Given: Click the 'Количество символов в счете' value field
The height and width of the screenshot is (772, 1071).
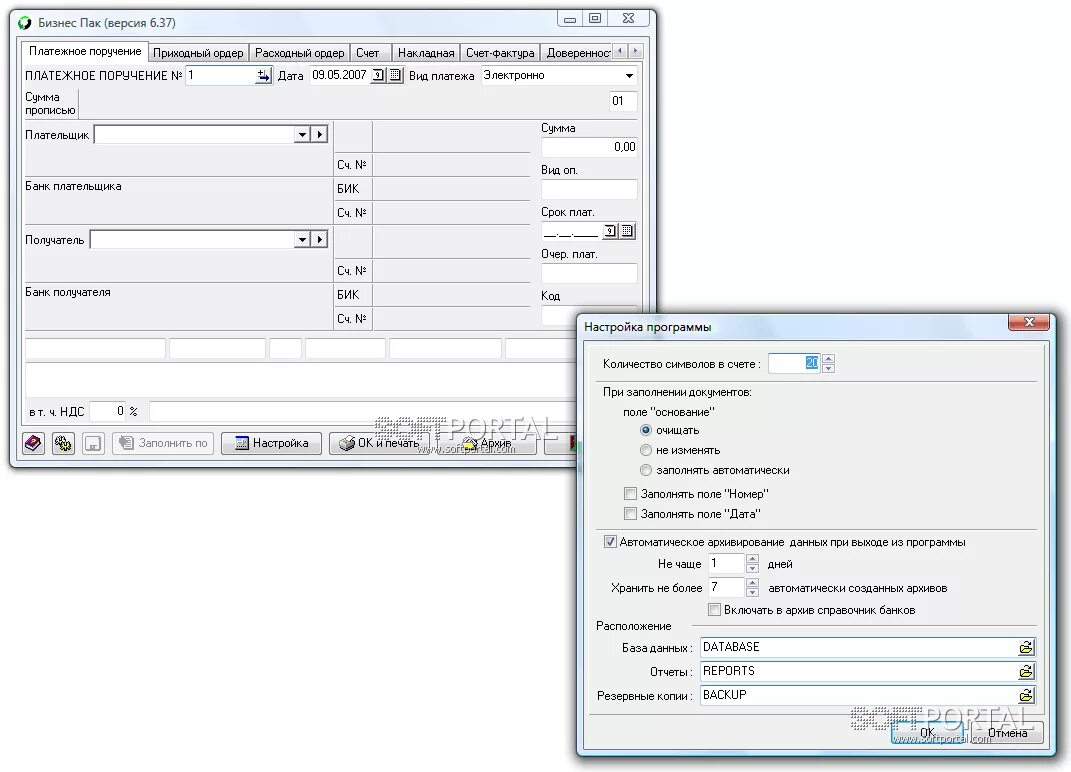Looking at the screenshot, I should (794, 363).
